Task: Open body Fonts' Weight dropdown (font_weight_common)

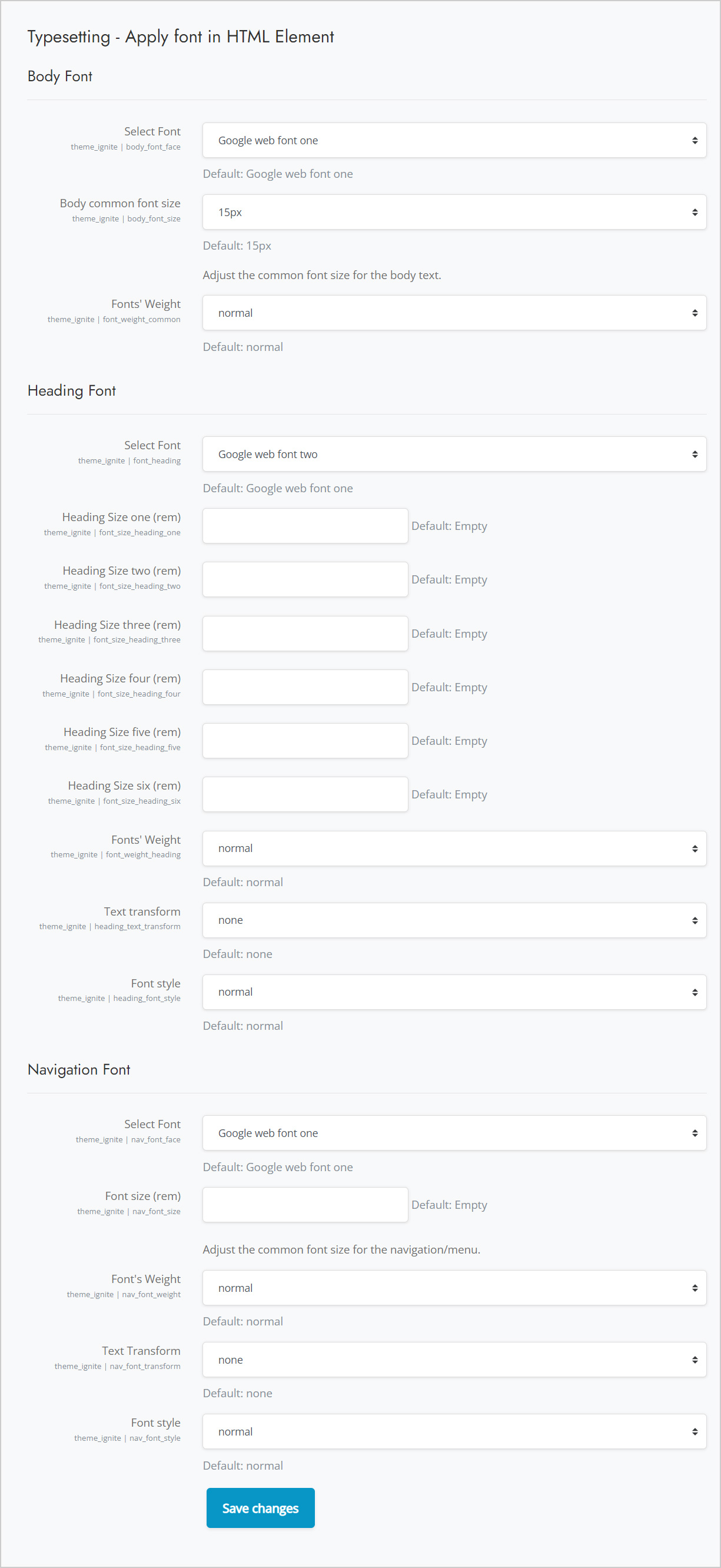Action: coord(454,313)
